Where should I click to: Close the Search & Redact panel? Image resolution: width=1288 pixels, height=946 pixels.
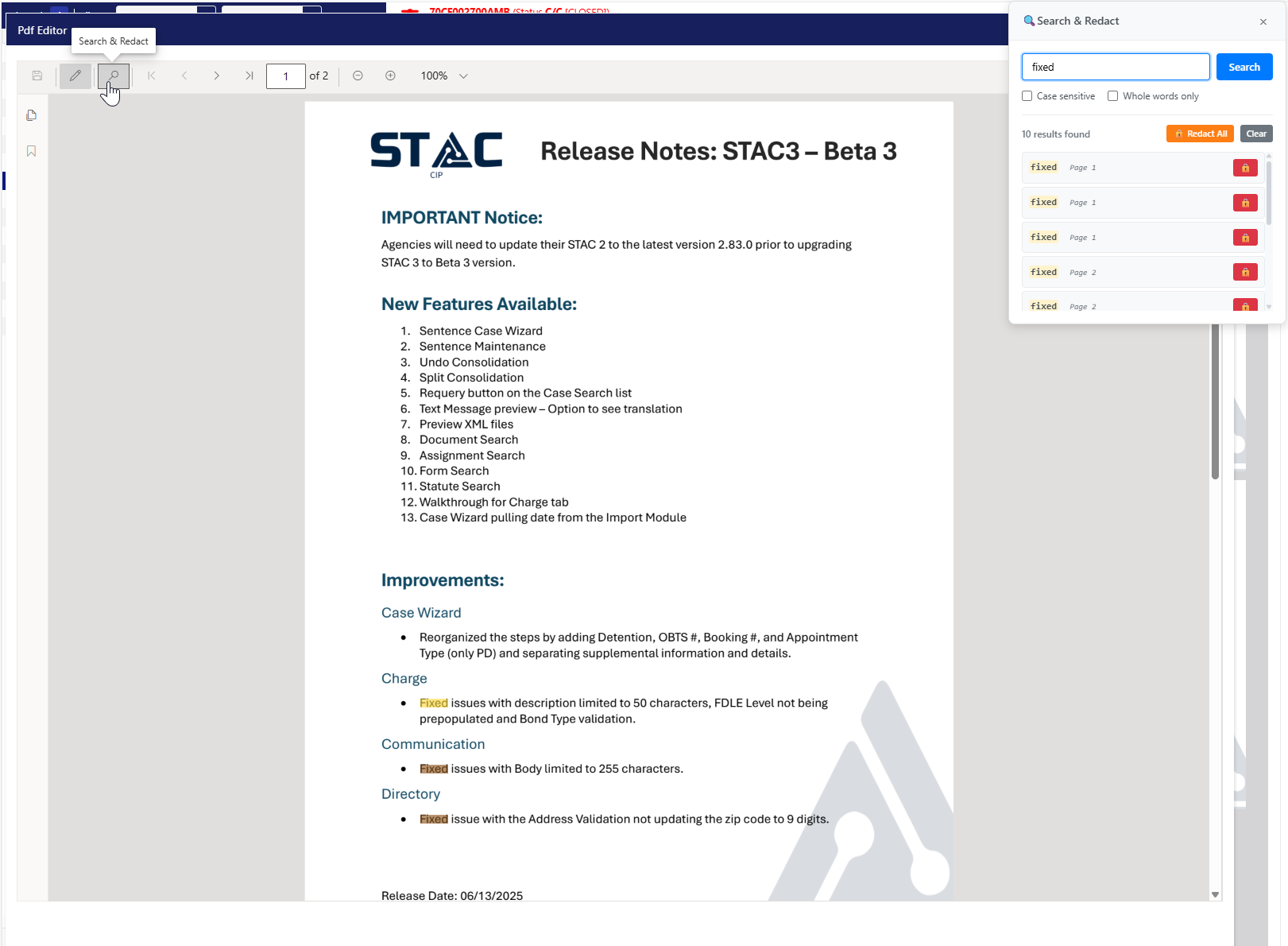[1263, 21]
